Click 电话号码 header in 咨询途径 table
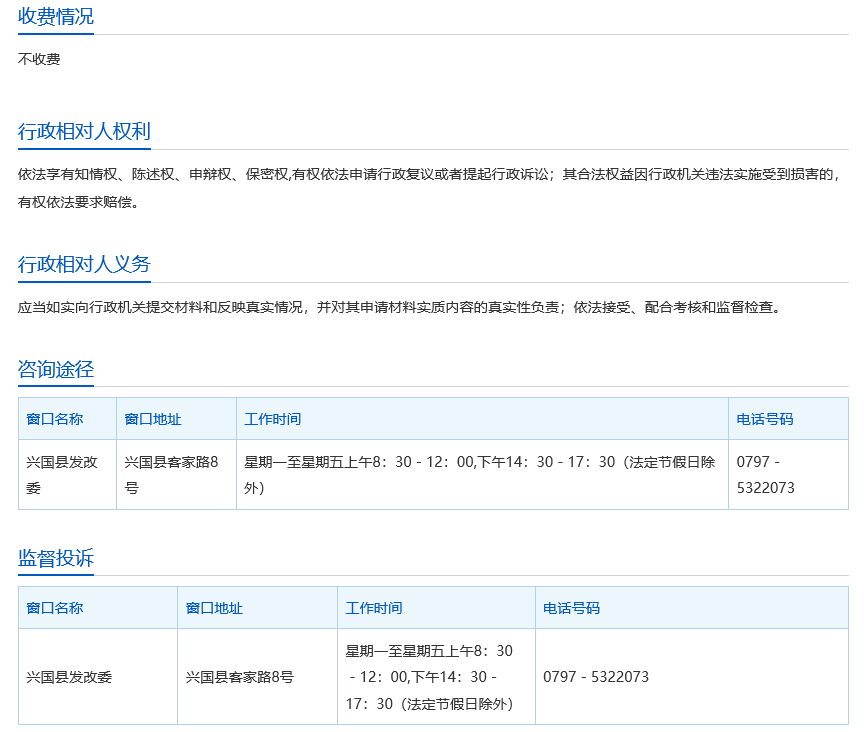868x732 pixels. pos(765,419)
